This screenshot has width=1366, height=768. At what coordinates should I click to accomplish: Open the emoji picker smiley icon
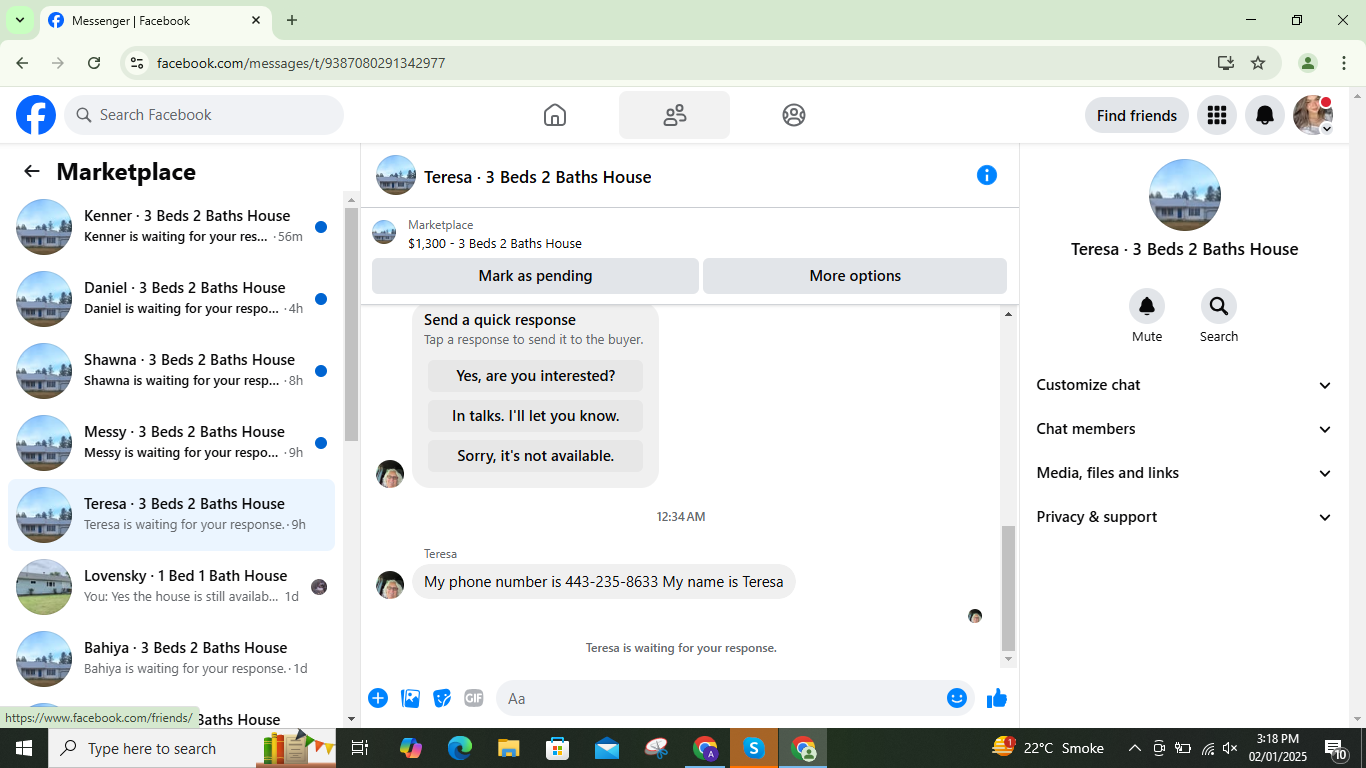[957, 698]
